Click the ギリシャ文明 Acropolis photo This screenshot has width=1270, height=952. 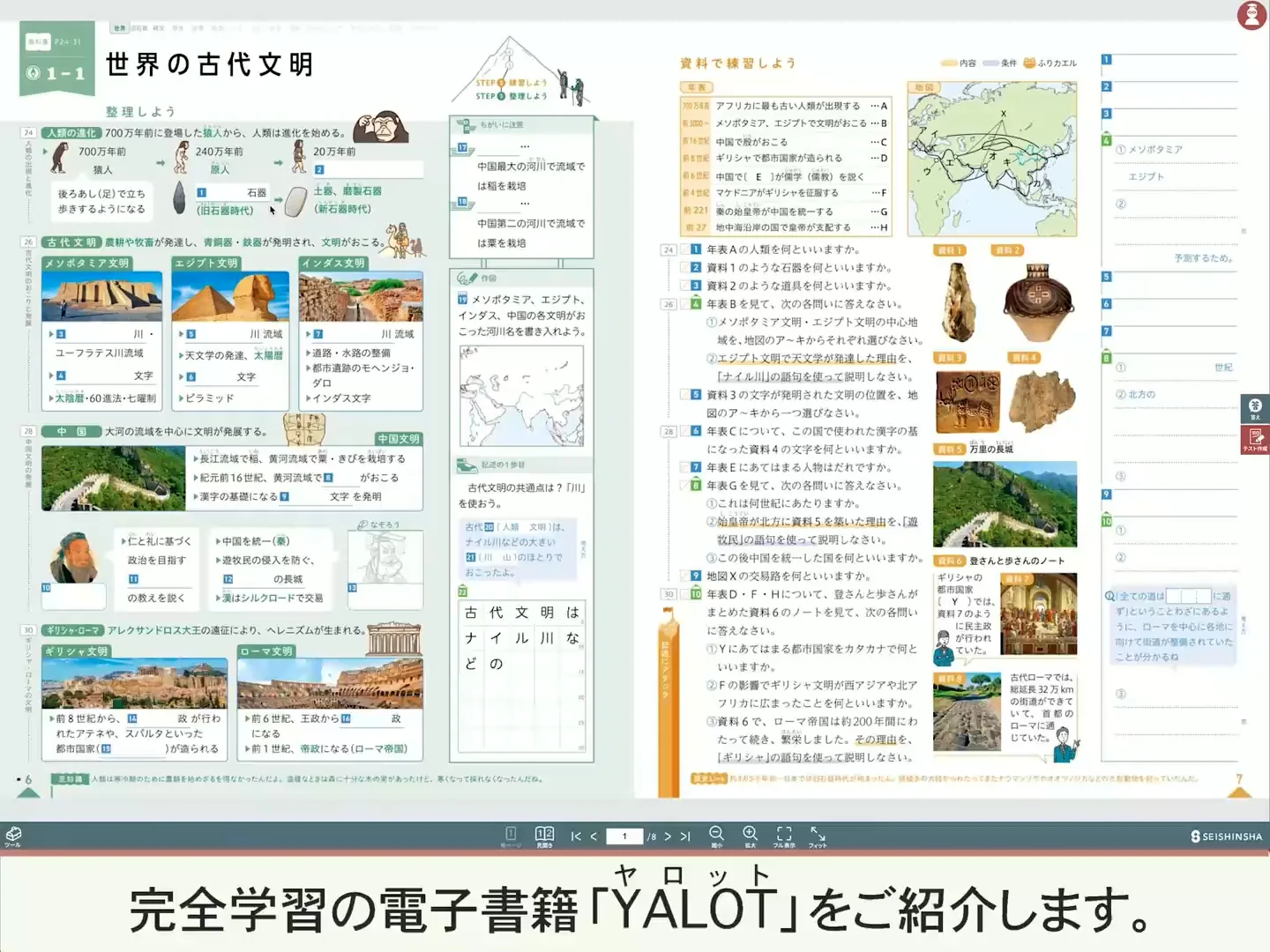pos(134,683)
